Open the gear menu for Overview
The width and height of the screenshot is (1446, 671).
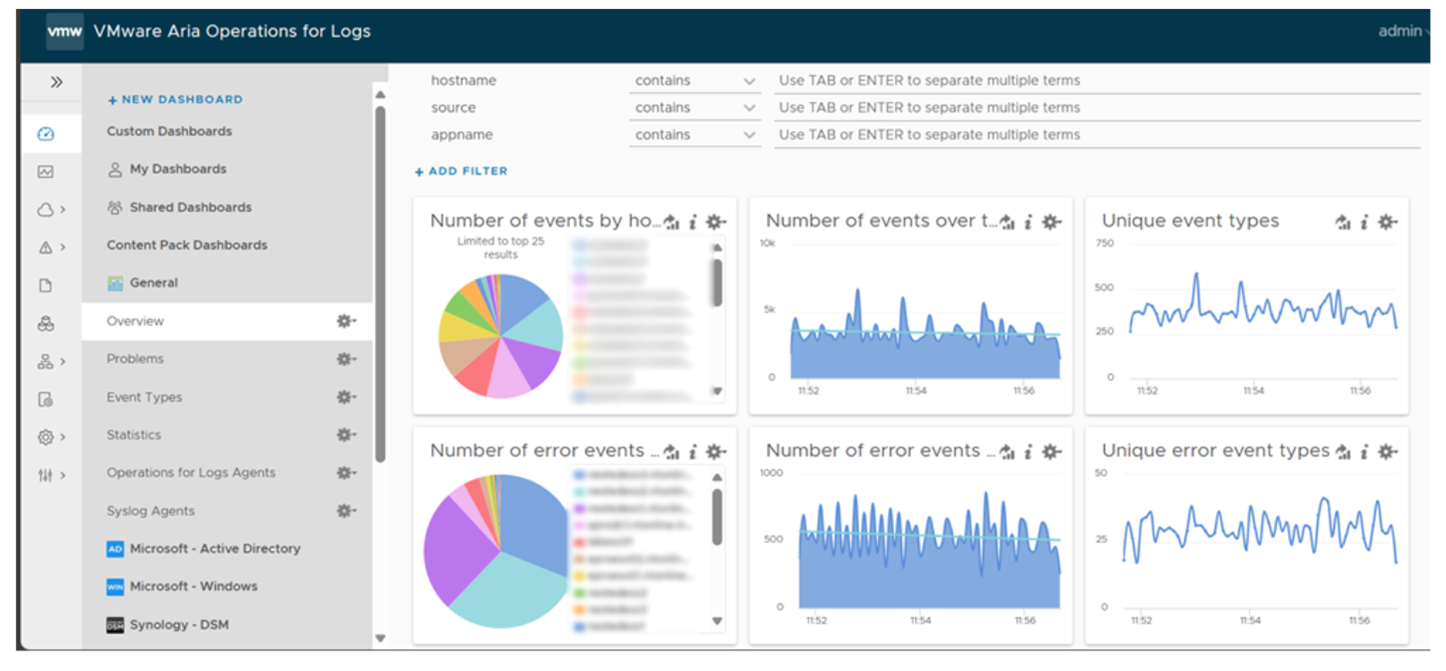tap(346, 321)
